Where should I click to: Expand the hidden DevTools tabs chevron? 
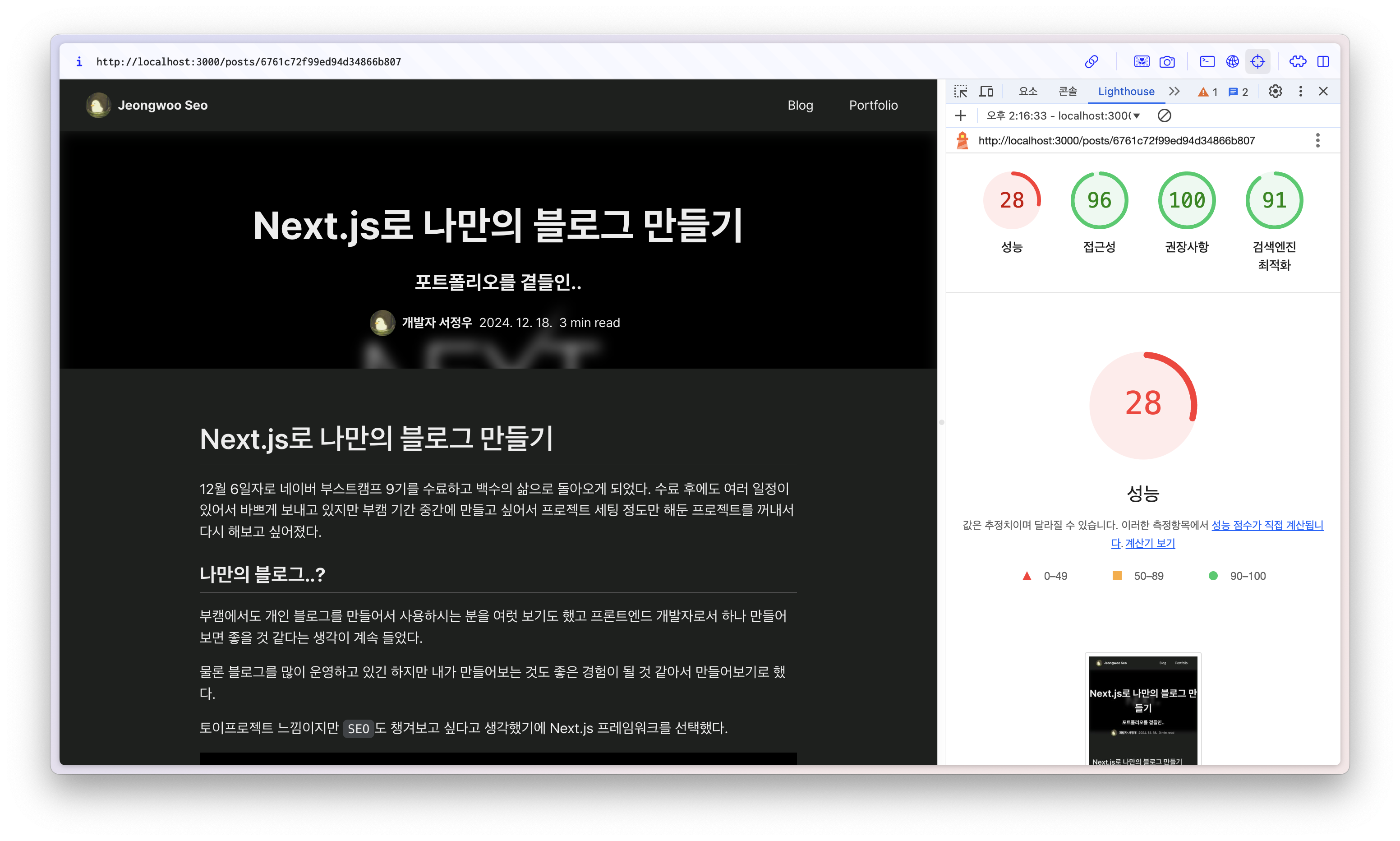pyautogui.click(x=1174, y=91)
